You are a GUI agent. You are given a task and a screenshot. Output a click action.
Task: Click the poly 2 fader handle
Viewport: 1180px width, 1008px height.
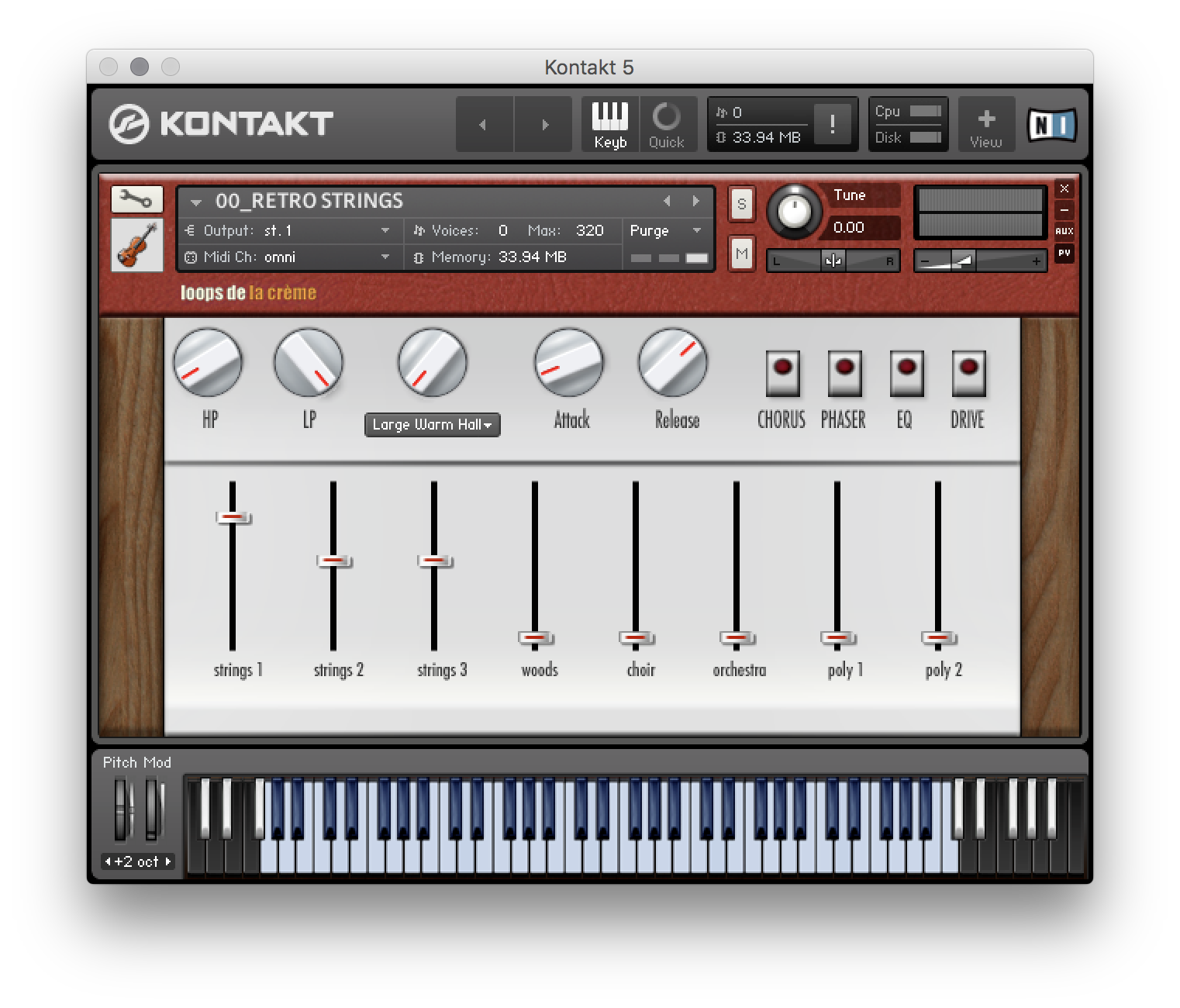point(939,638)
